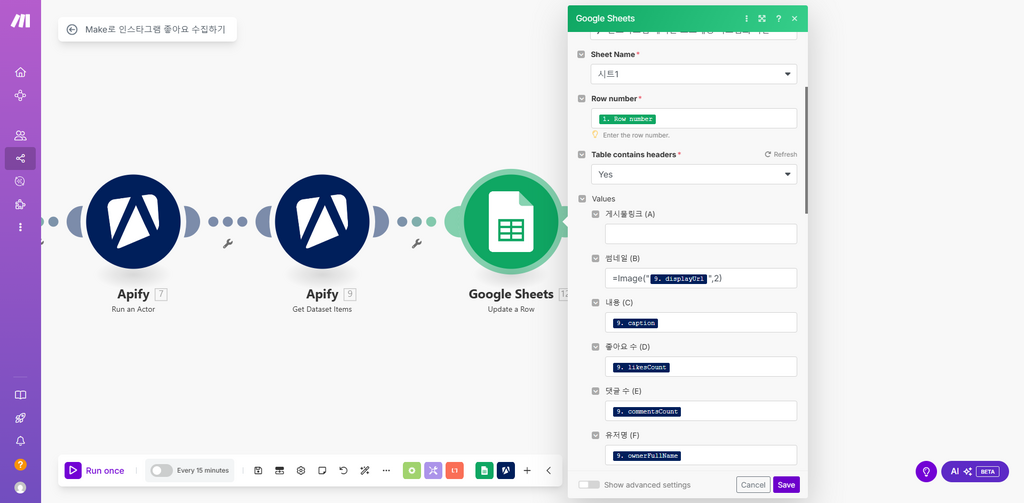The width and height of the screenshot is (1024, 503).
Task: Go back using the arrow by the scenario title
Action: click(72, 29)
